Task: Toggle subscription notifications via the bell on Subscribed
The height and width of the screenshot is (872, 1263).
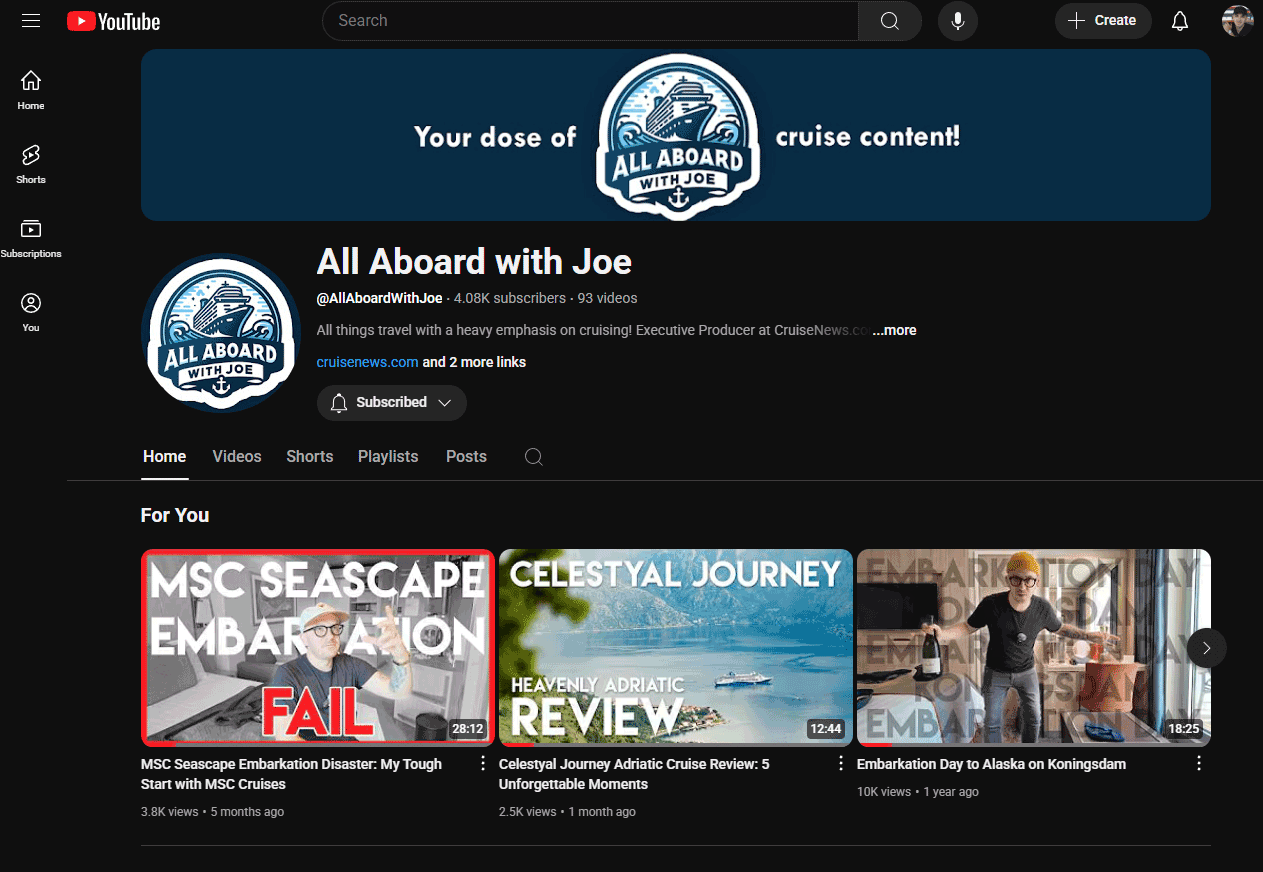Action: click(x=340, y=402)
